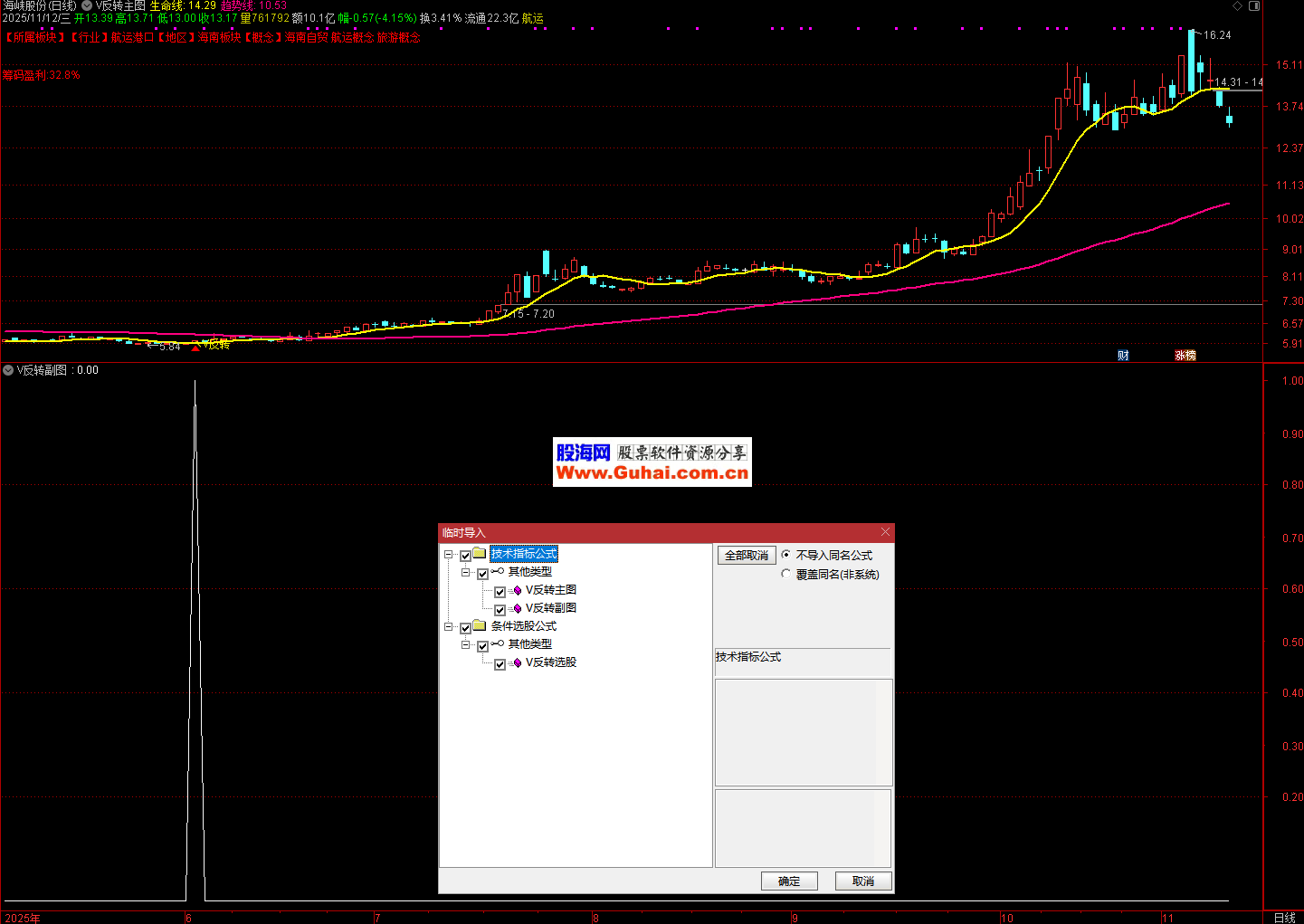Click the 日线 period tab at bottom-right

[x=1284, y=918]
